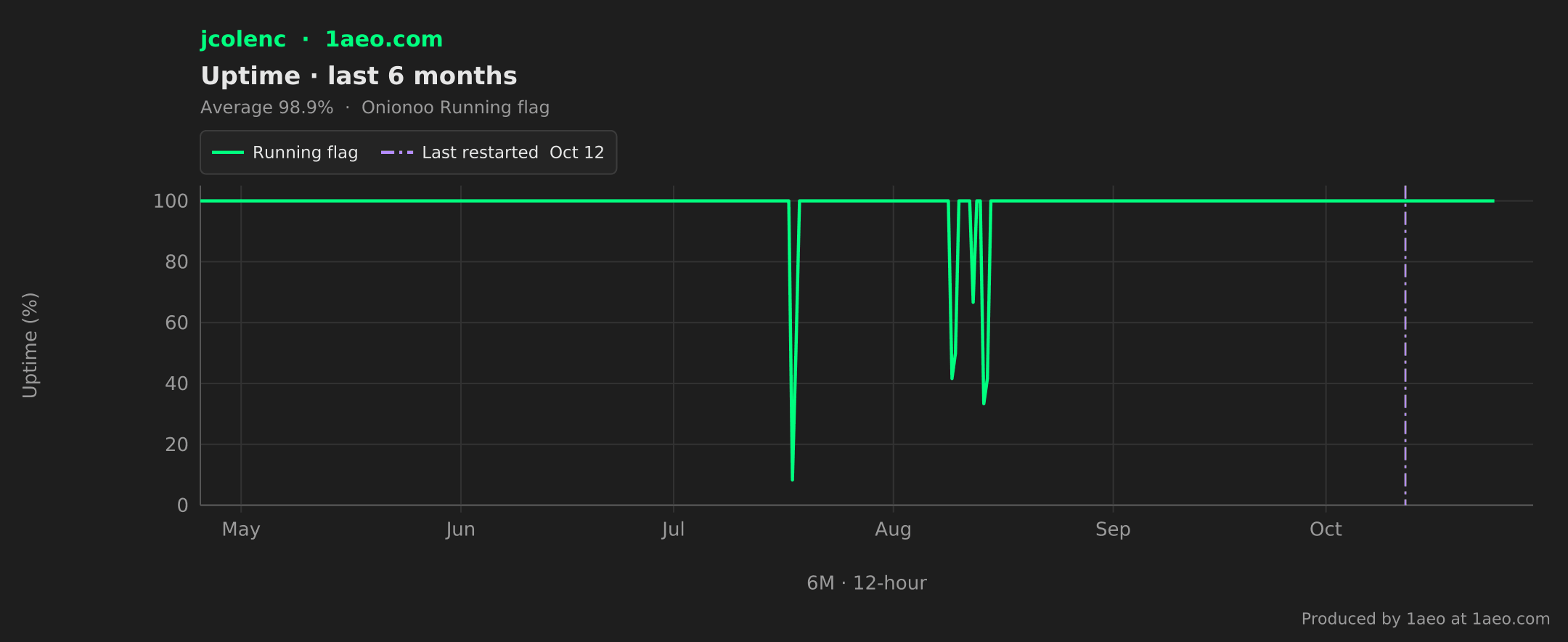Image resolution: width=1568 pixels, height=642 pixels.
Task: Click the 'Jul' x-axis label
Action: [x=673, y=529]
